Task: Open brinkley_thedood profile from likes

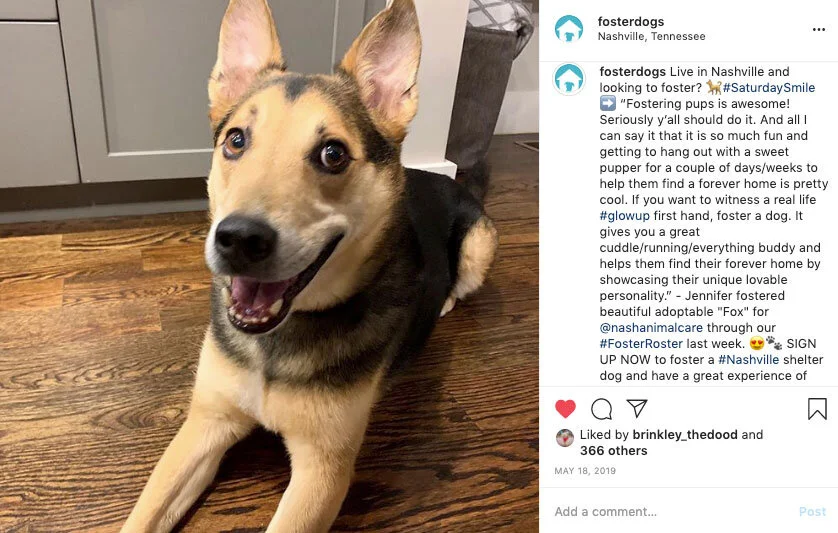Action: pyautogui.click(x=685, y=435)
